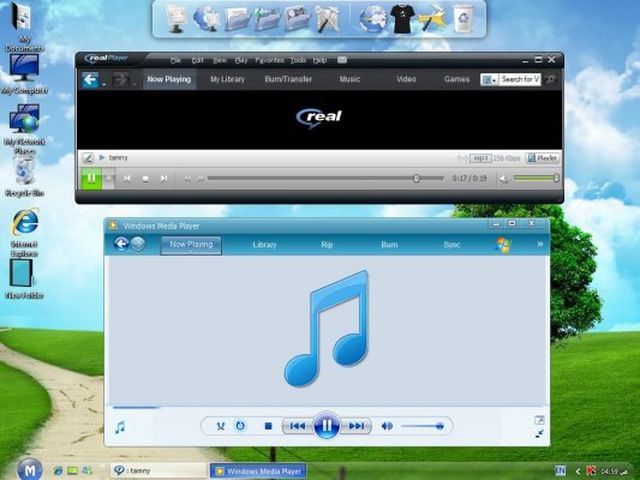Open the Play menu in RealPlayer
640x480 pixels.
[241, 60]
